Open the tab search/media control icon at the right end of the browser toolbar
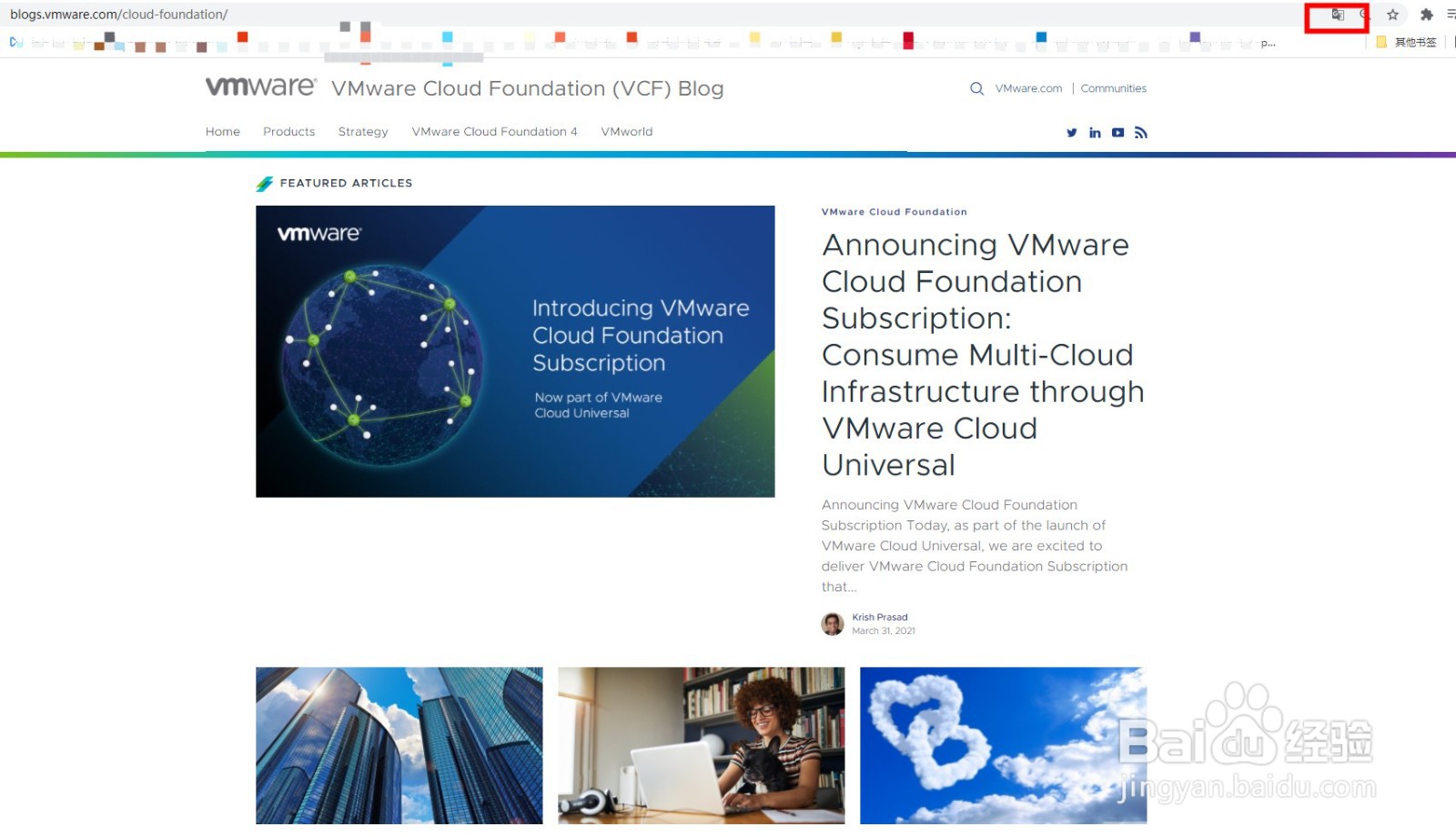Screen dimensions: 1456x837 click(x=1451, y=15)
